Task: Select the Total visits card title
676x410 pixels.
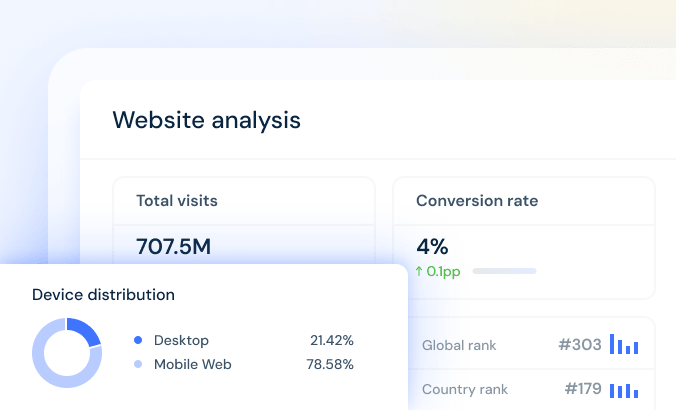Action: [x=177, y=201]
